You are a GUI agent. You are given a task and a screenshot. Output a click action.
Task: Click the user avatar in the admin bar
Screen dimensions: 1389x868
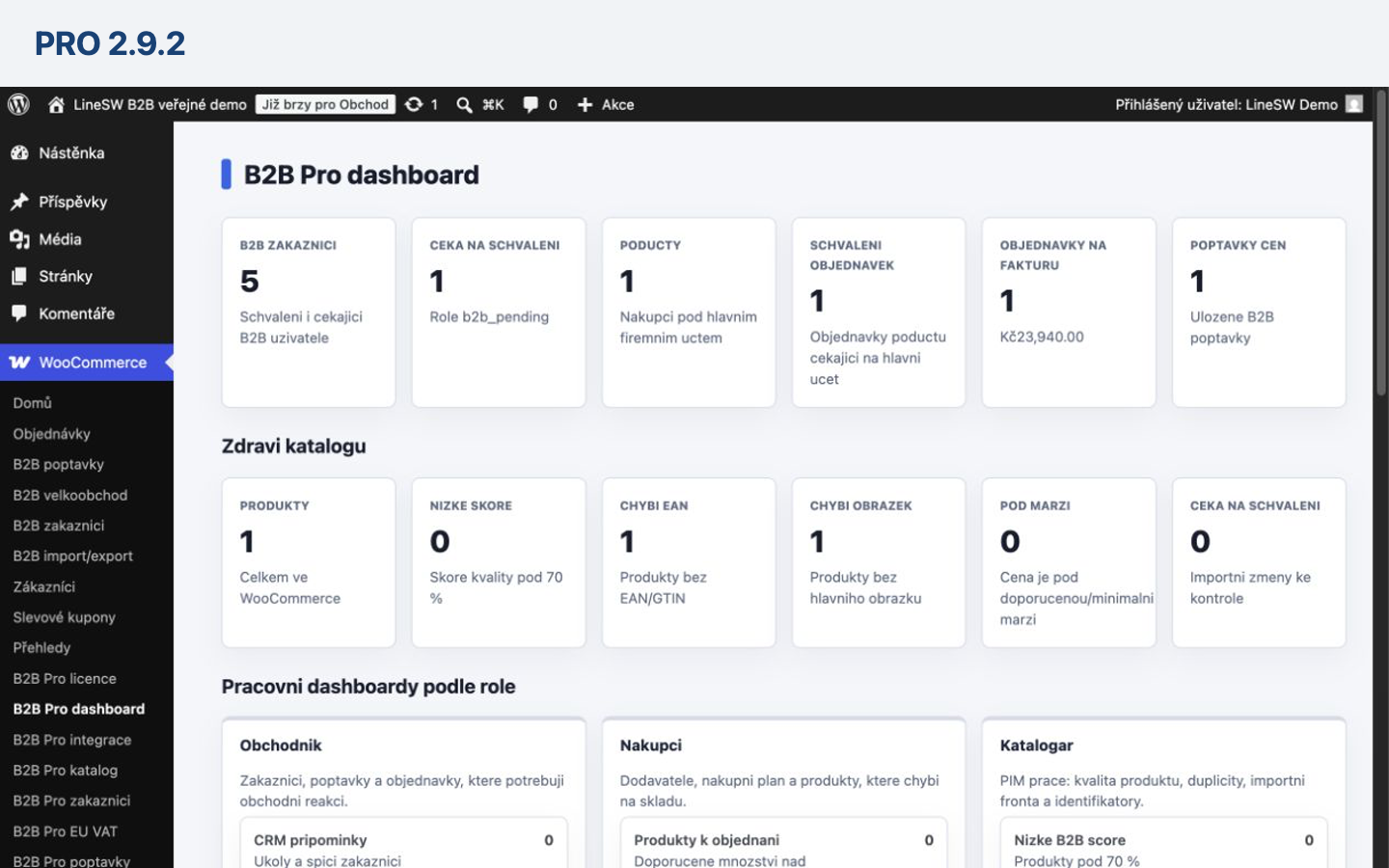[x=1354, y=104]
